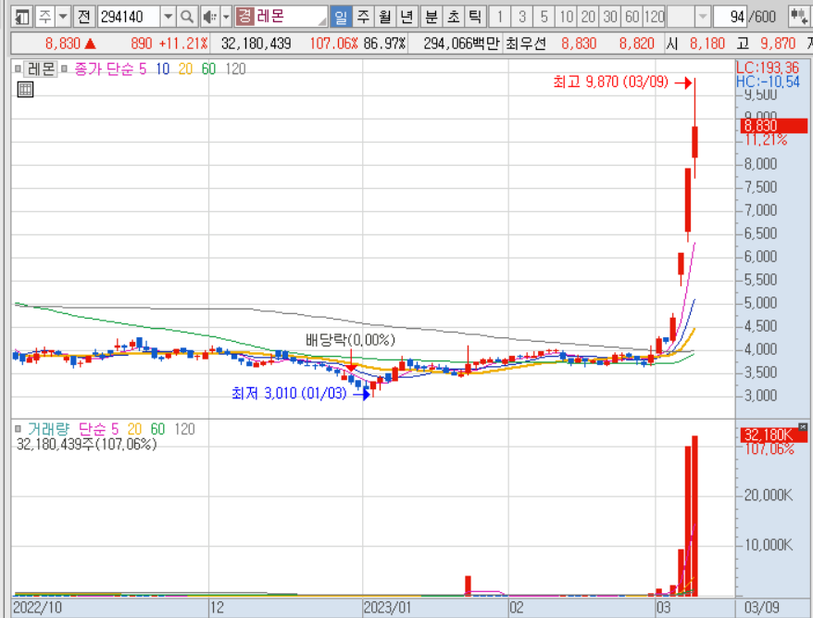Select the 5 interval button in toolbar

[544, 17]
